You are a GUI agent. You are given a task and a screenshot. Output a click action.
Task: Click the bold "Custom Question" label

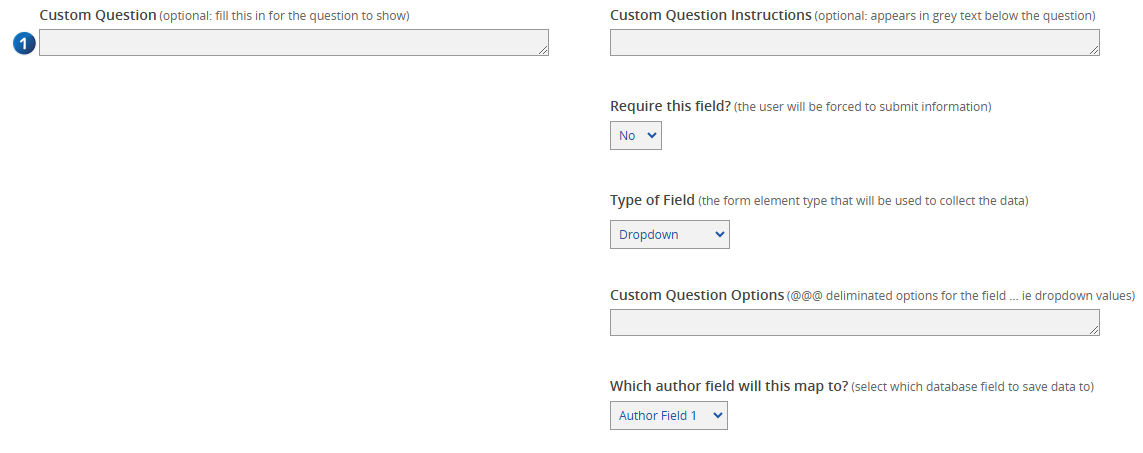click(98, 16)
